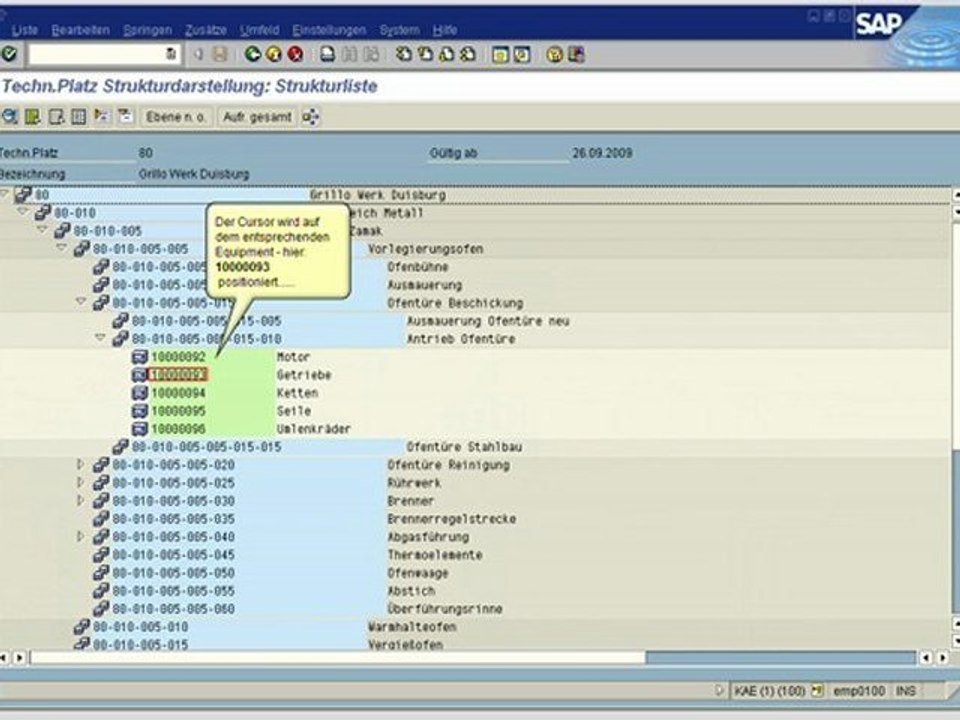Go to next page with toolbar icon
960x720 pixels.
click(x=446, y=54)
